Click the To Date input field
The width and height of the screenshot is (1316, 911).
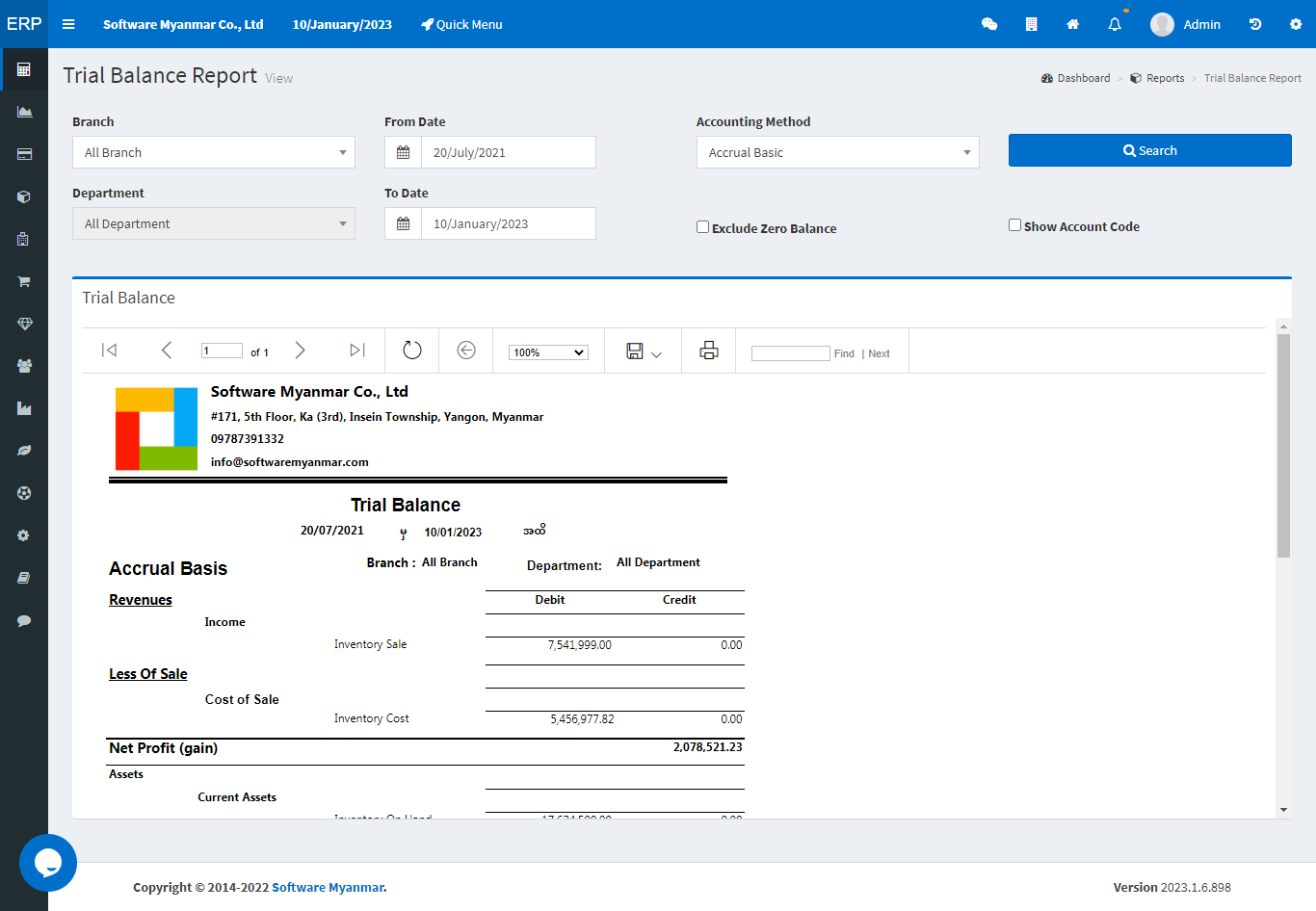[x=509, y=223]
